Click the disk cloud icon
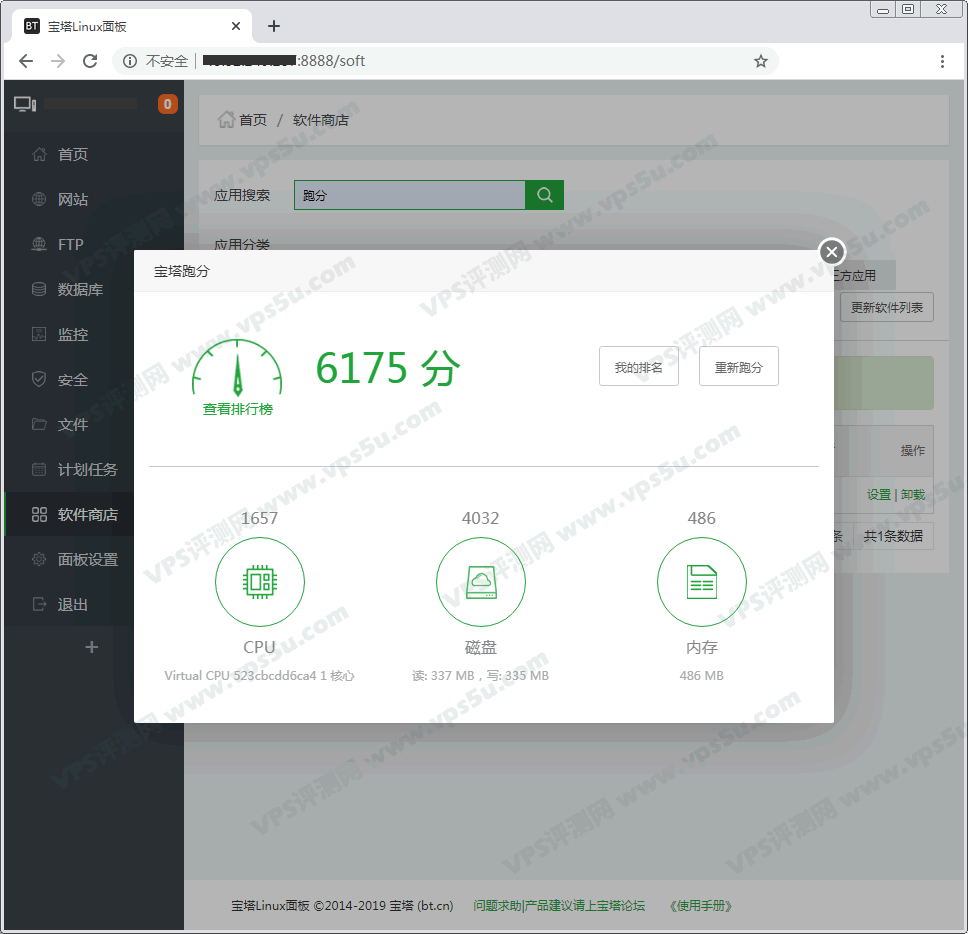 tap(481, 581)
